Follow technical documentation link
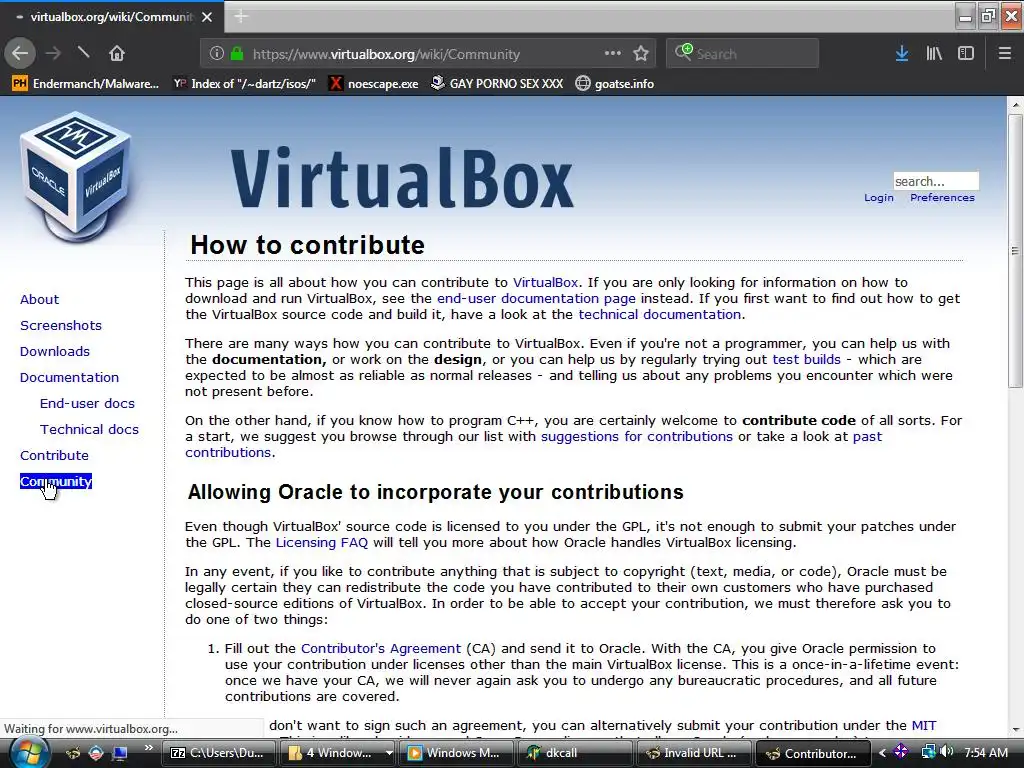The image size is (1024, 768). [660, 315]
